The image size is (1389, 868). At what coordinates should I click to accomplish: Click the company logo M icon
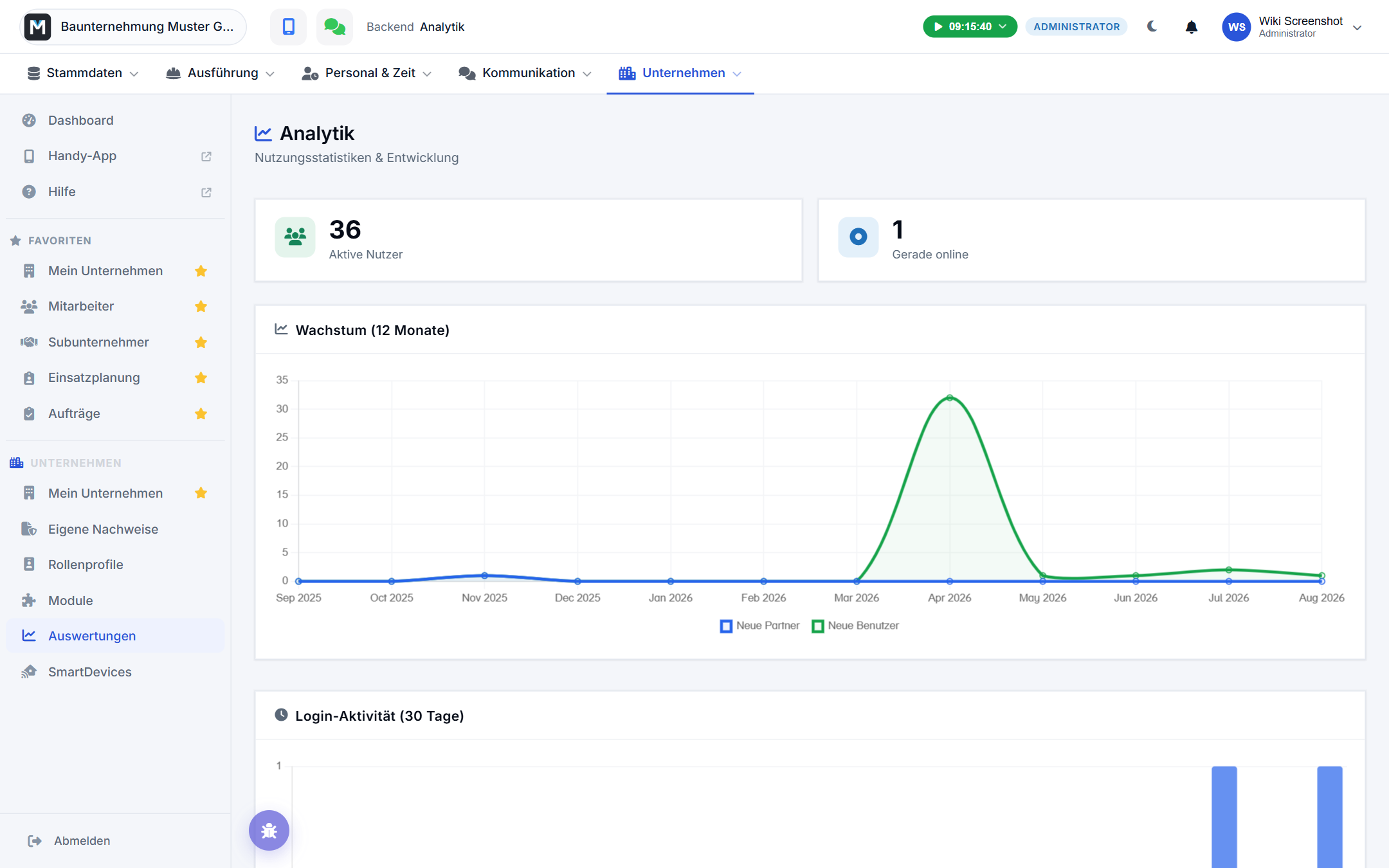click(x=38, y=27)
